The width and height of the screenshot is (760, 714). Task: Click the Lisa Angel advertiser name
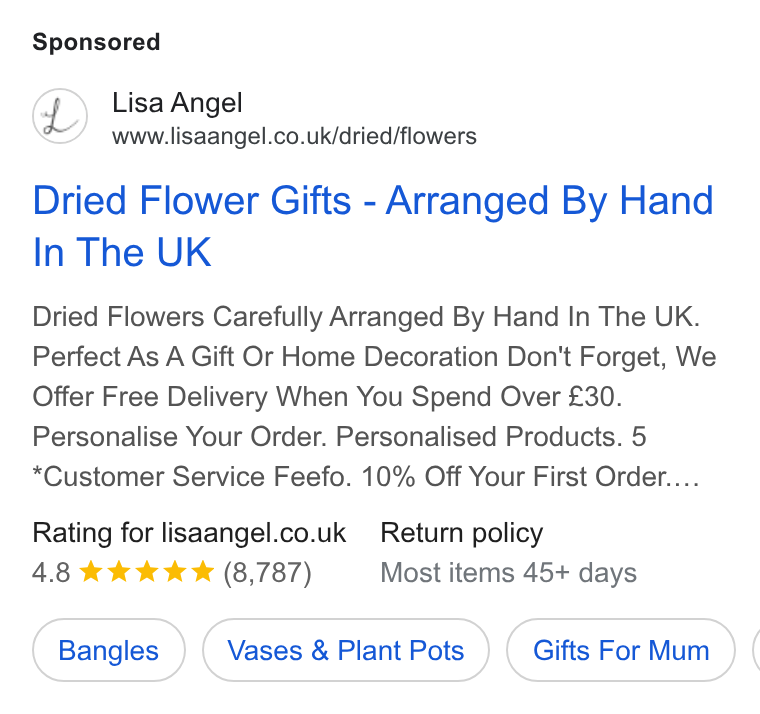coord(177,103)
